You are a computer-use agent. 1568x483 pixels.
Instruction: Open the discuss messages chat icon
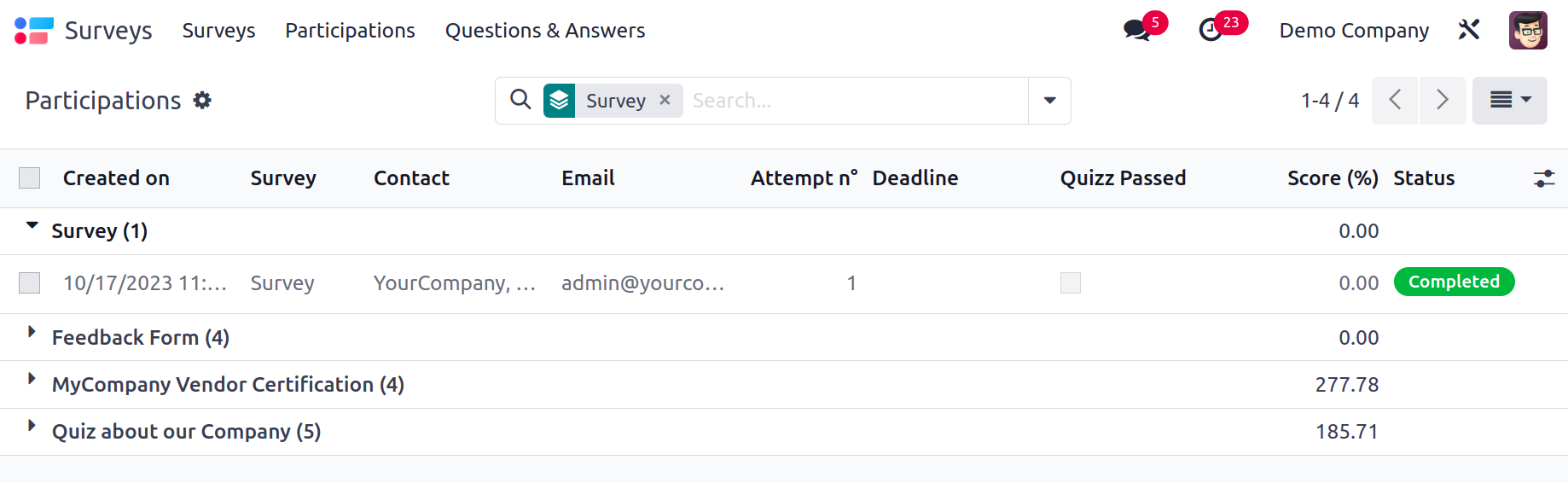click(1136, 30)
